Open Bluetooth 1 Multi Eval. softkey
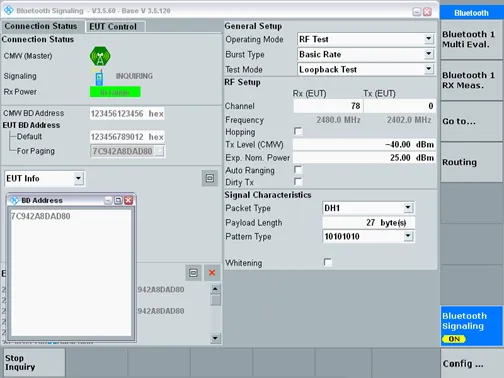The height and width of the screenshot is (378, 504). pyautogui.click(x=471, y=39)
